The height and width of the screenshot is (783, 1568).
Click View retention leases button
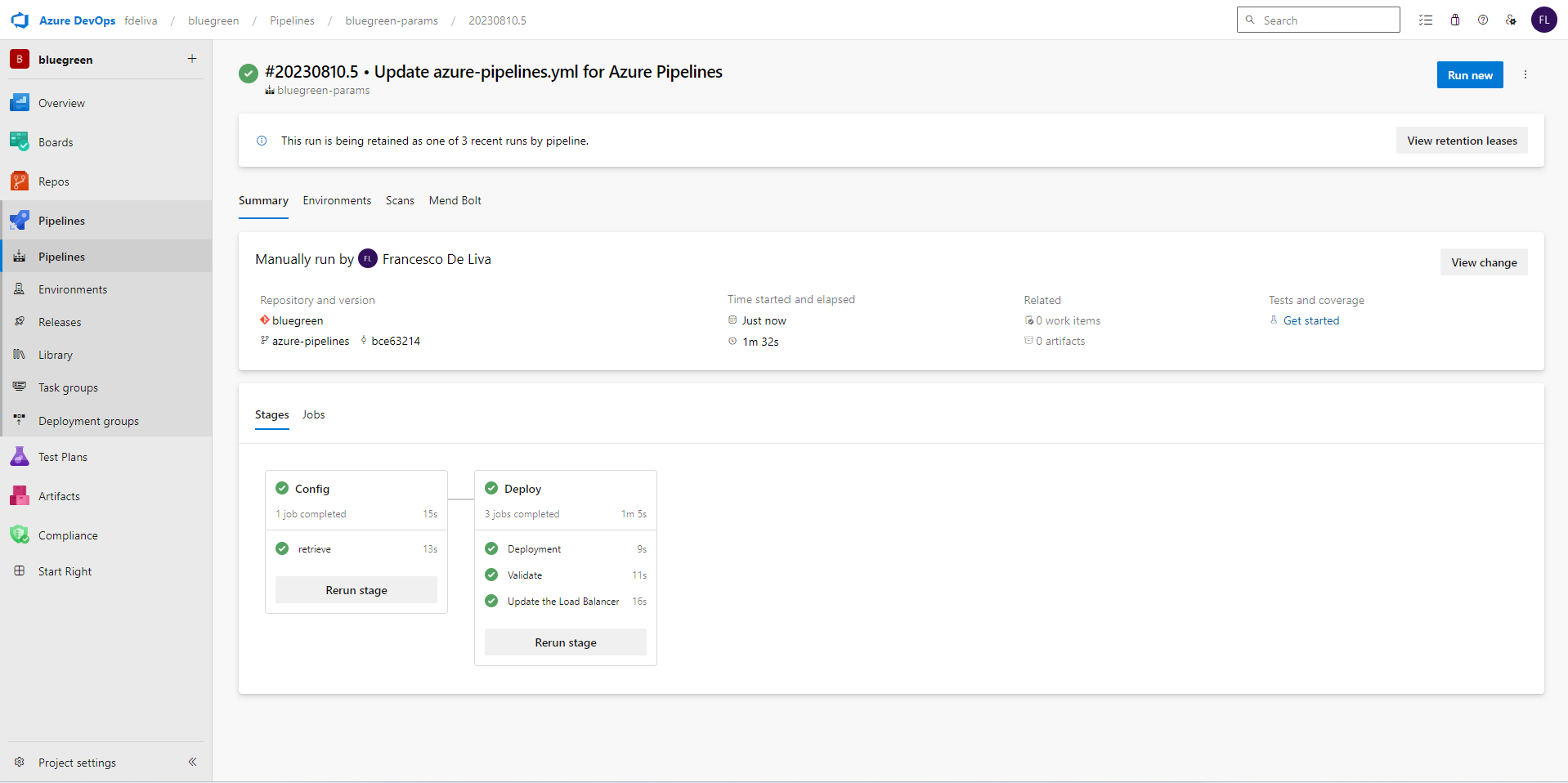pos(1462,141)
